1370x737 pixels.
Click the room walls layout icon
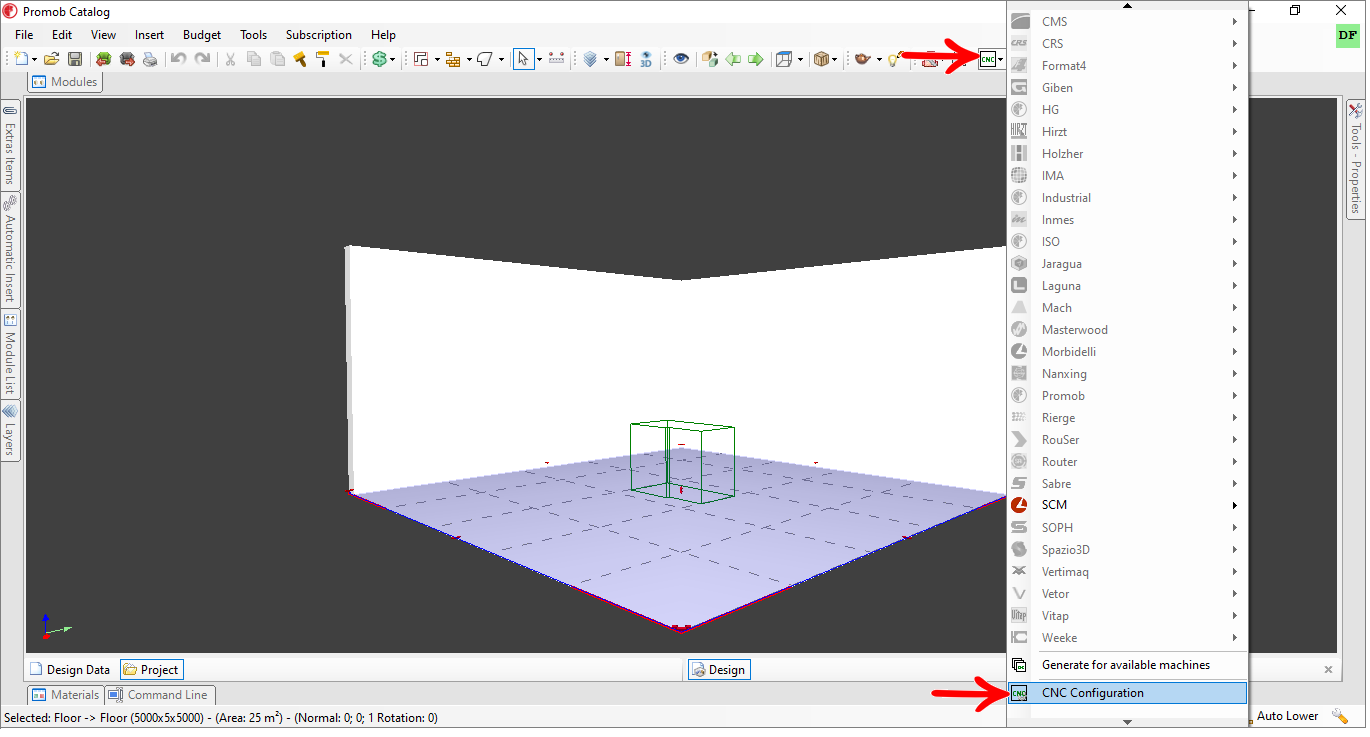421,59
